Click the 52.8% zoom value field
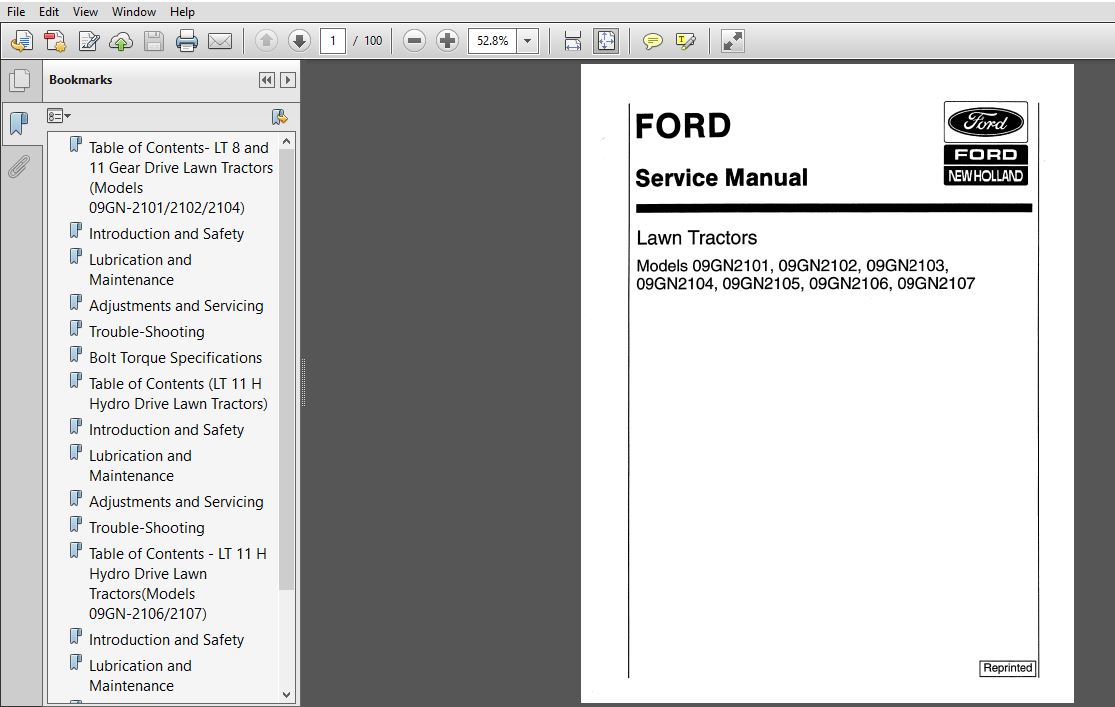Screen dimensions: 1115x707 pos(493,41)
